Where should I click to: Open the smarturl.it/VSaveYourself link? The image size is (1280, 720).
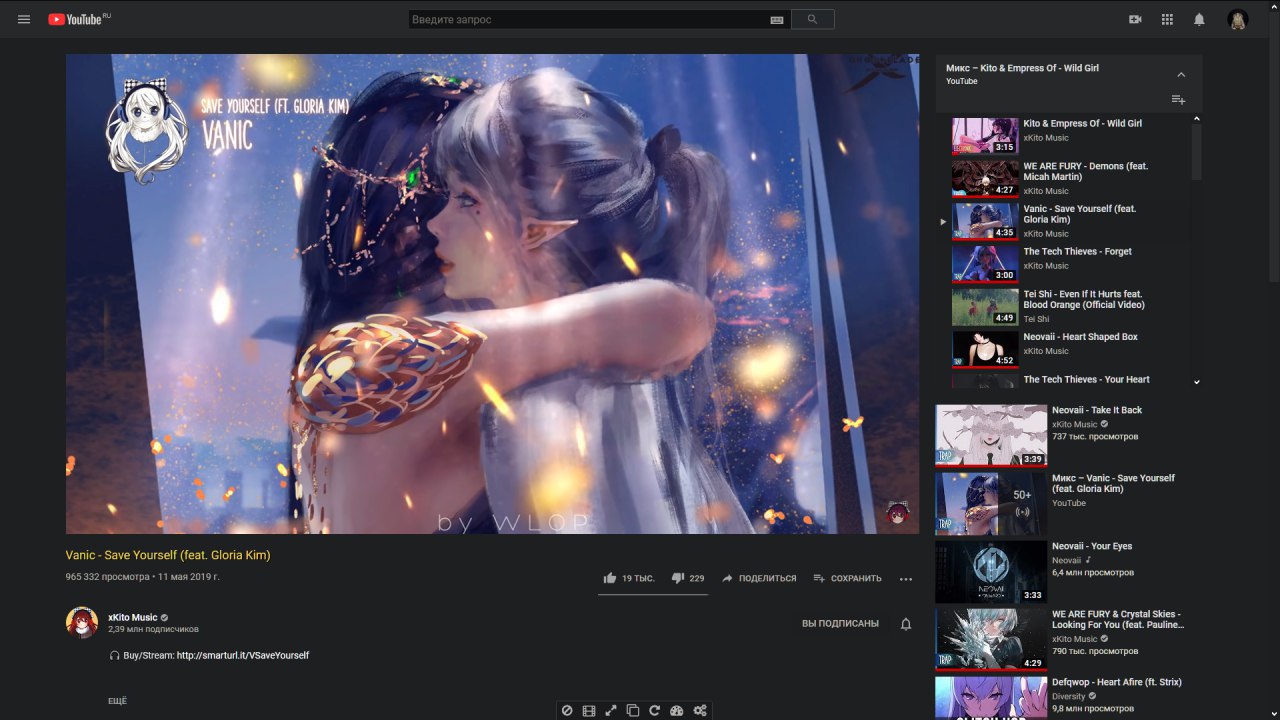pyautogui.click(x=243, y=656)
